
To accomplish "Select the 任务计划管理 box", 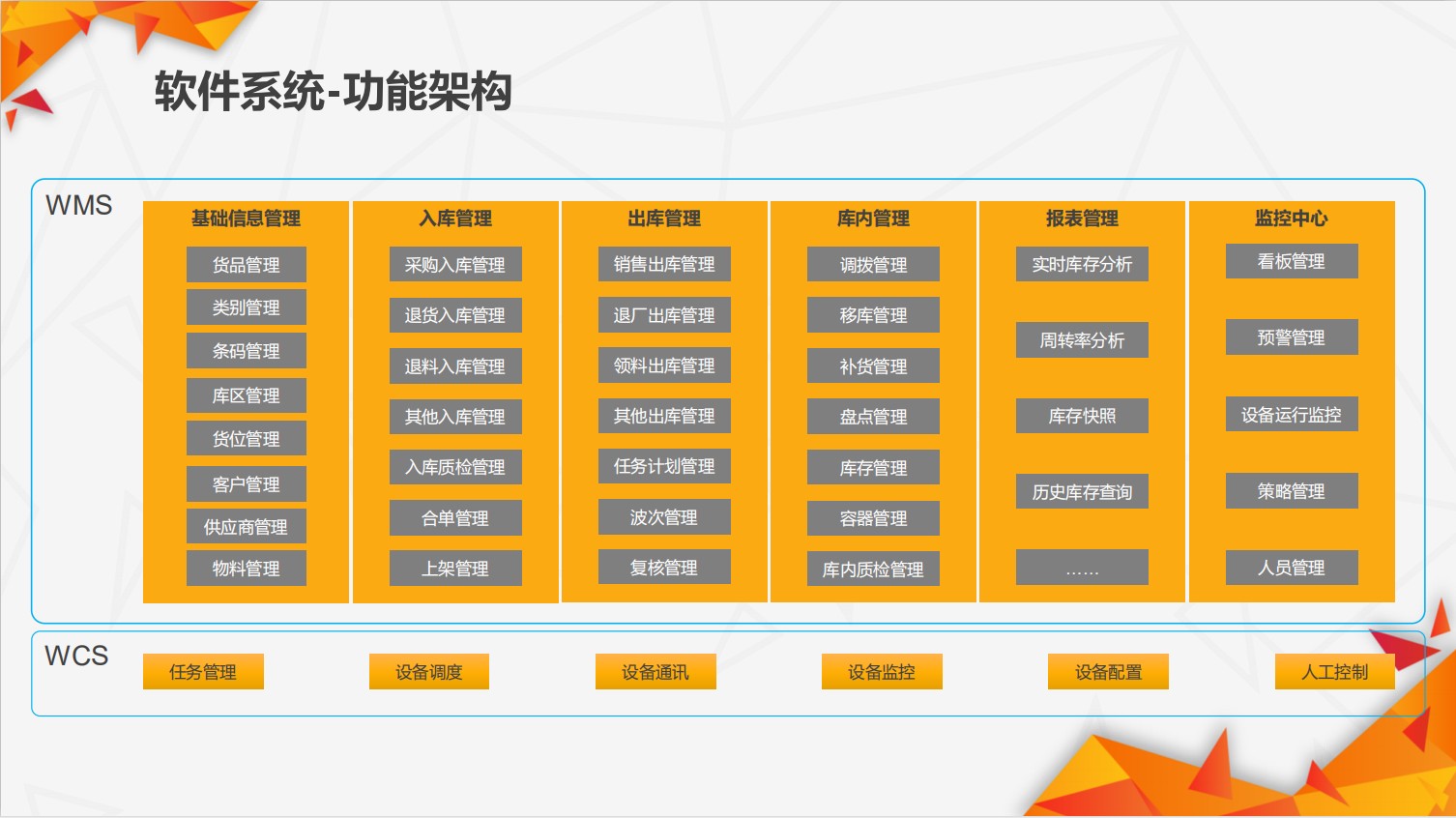I will coord(664,466).
